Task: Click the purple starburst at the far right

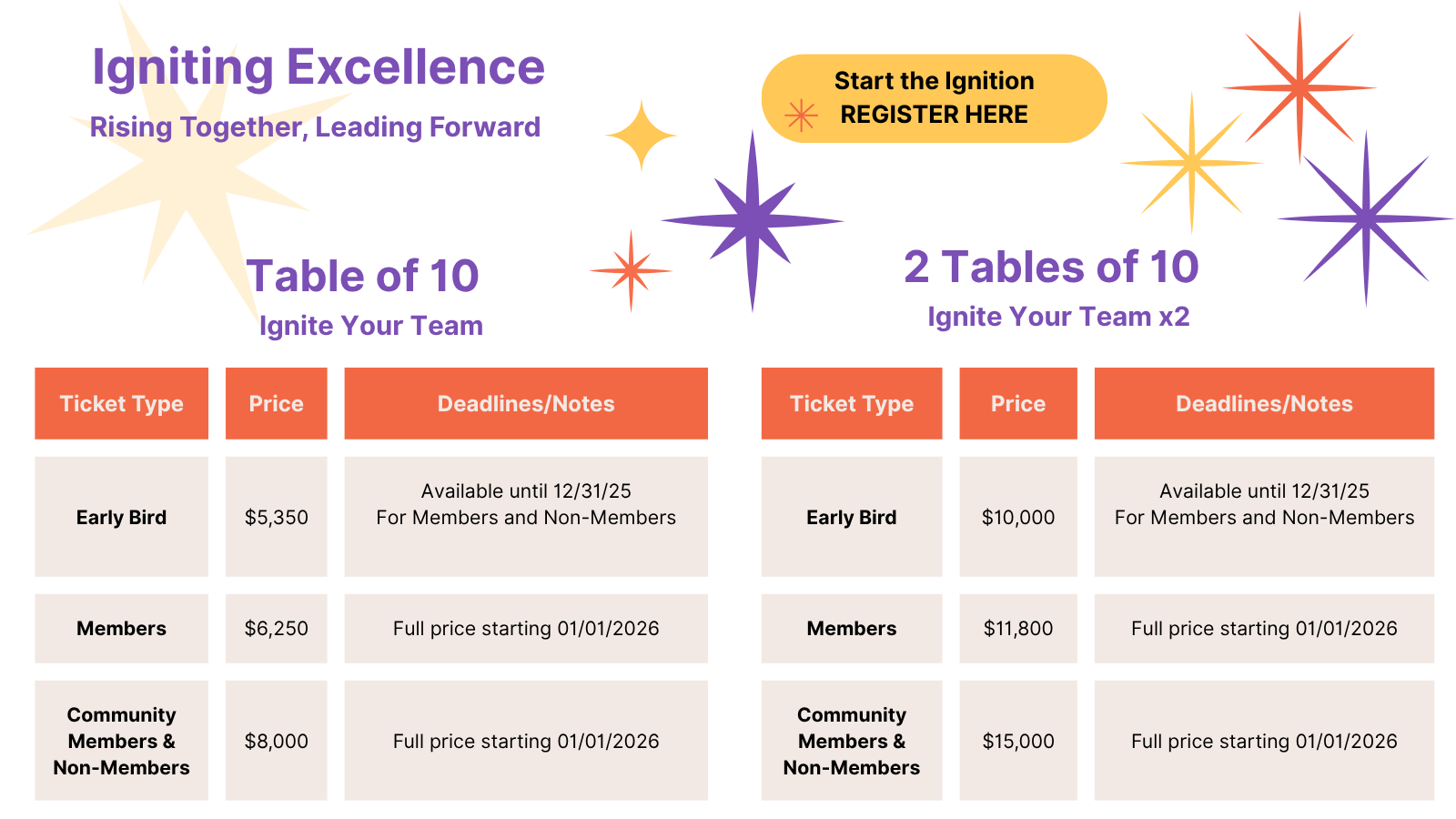Action: [1365, 218]
